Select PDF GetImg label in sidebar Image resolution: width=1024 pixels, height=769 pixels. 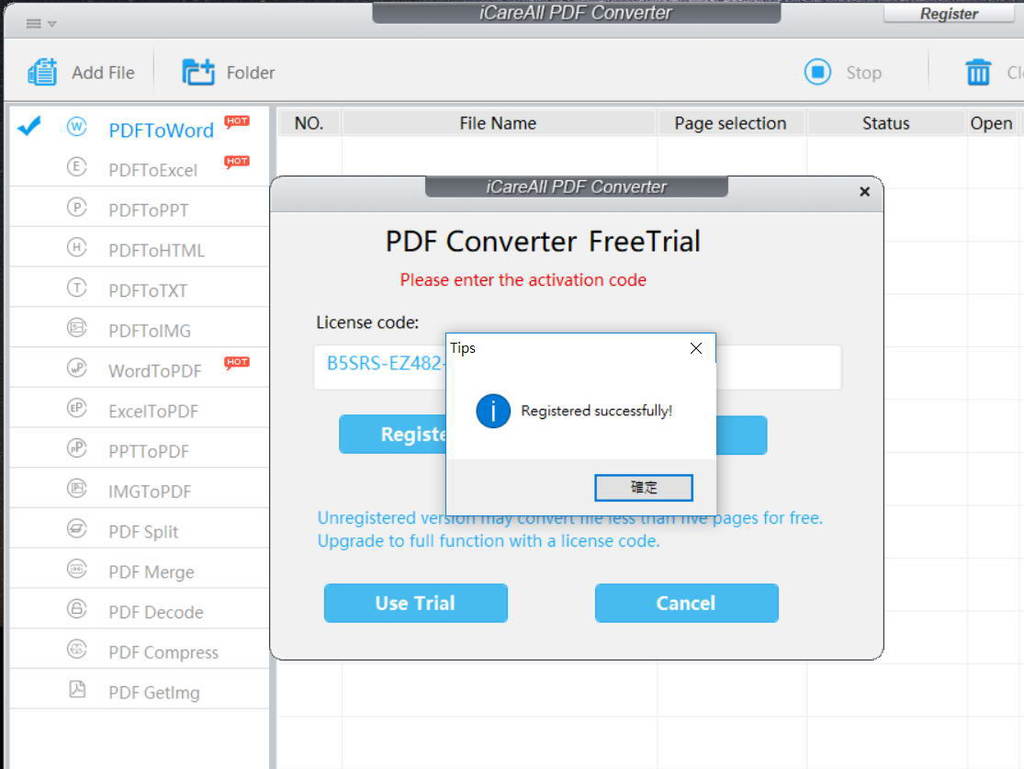(x=154, y=693)
